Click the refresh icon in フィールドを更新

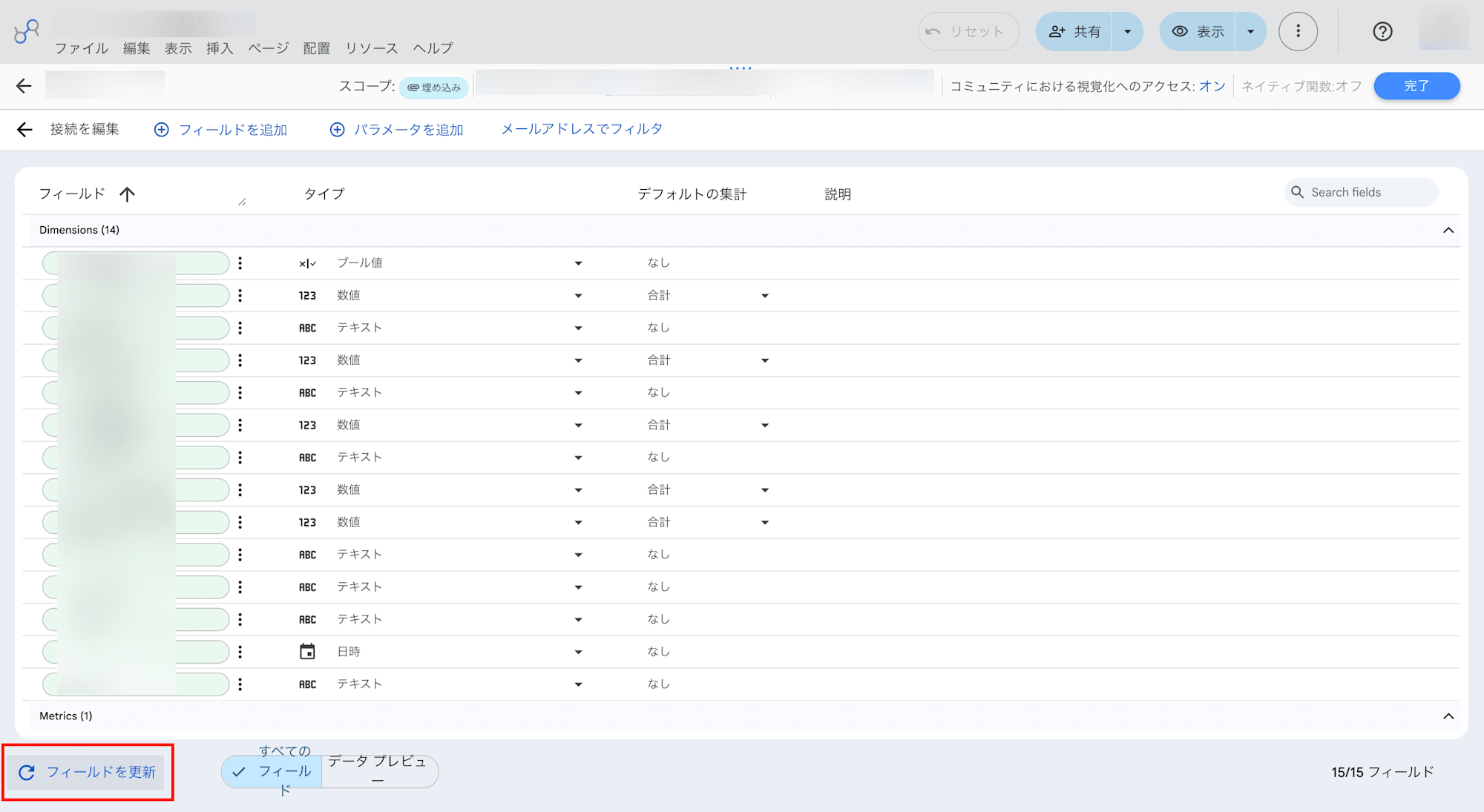(27, 773)
